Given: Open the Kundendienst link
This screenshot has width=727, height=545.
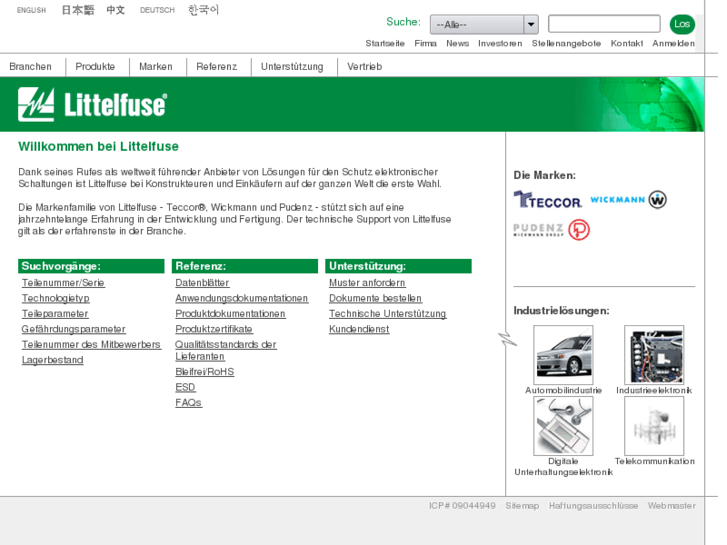Looking at the screenshot, I should (x=359, y=329).
